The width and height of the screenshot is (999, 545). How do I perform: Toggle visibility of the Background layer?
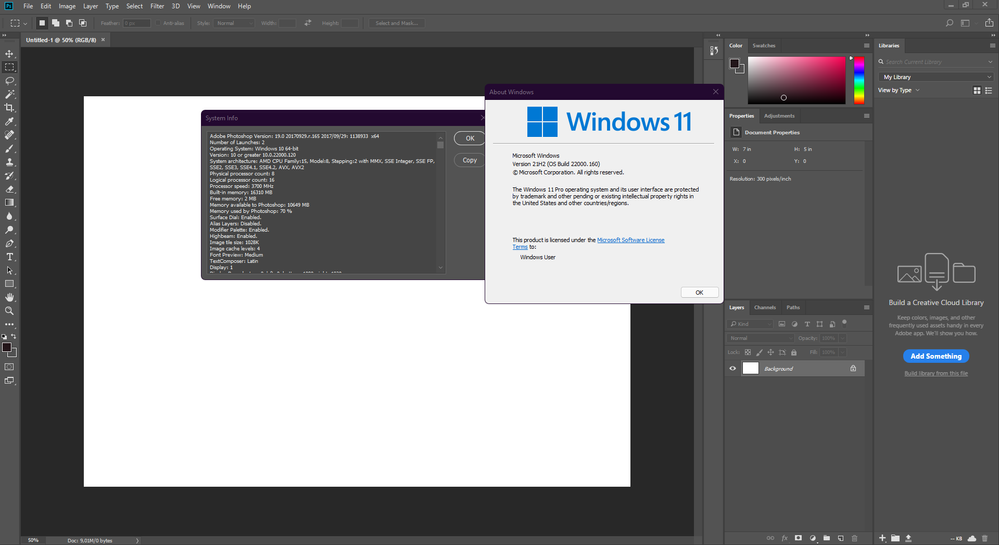[x=733, y=368]
